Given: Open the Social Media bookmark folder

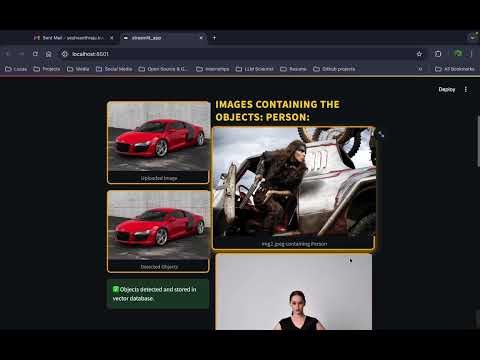Looking at the screenshot, I should click(114, 69).
